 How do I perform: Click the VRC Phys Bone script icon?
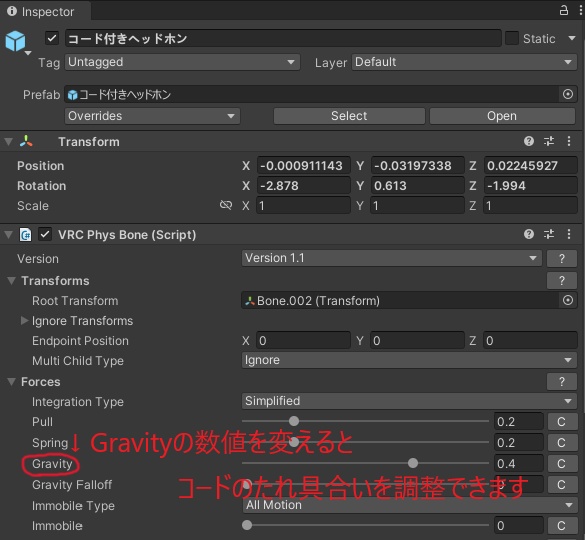[x=26, y=235]
